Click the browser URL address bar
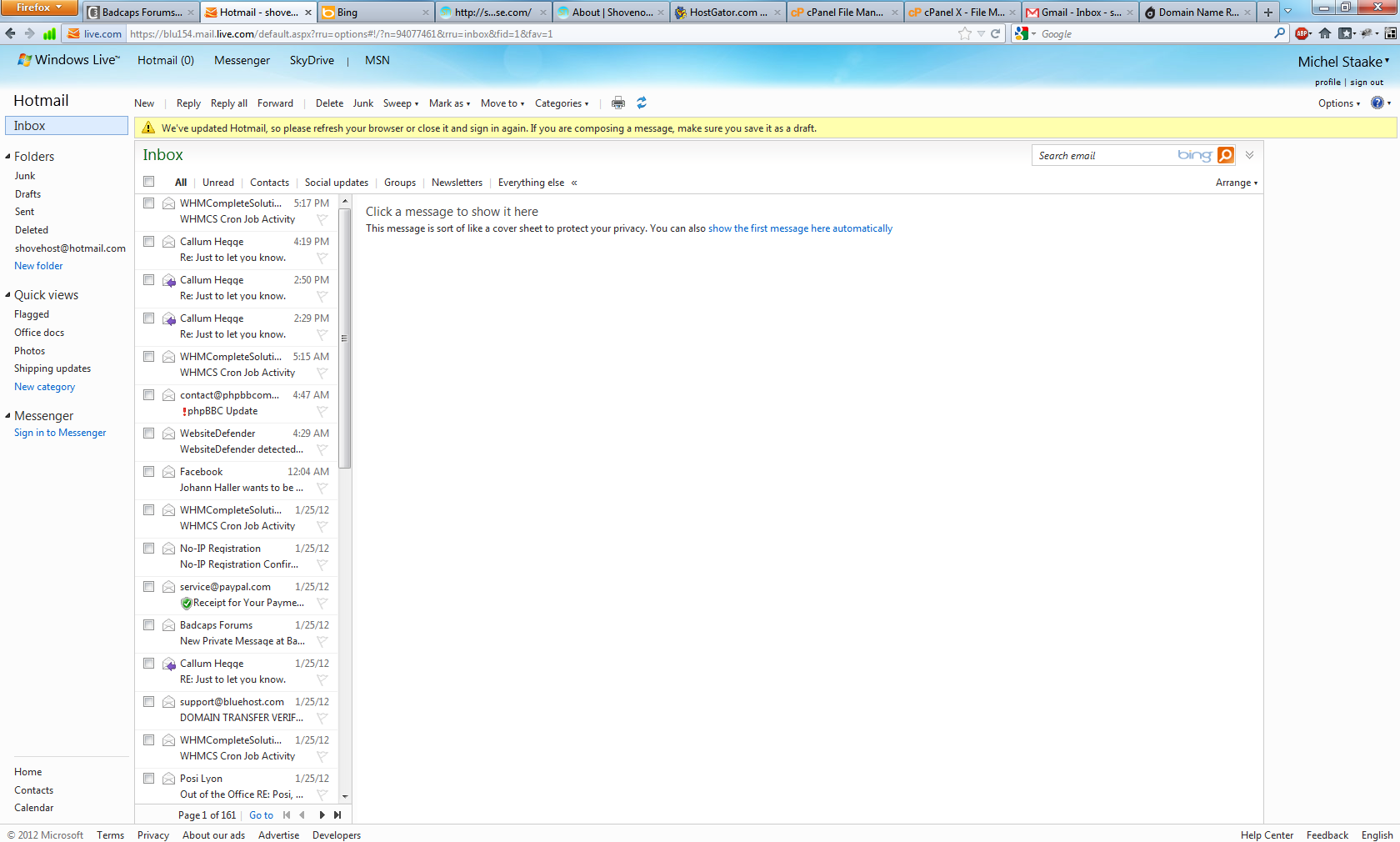This screenshot has height=842, width=1400. pos(542,34)
